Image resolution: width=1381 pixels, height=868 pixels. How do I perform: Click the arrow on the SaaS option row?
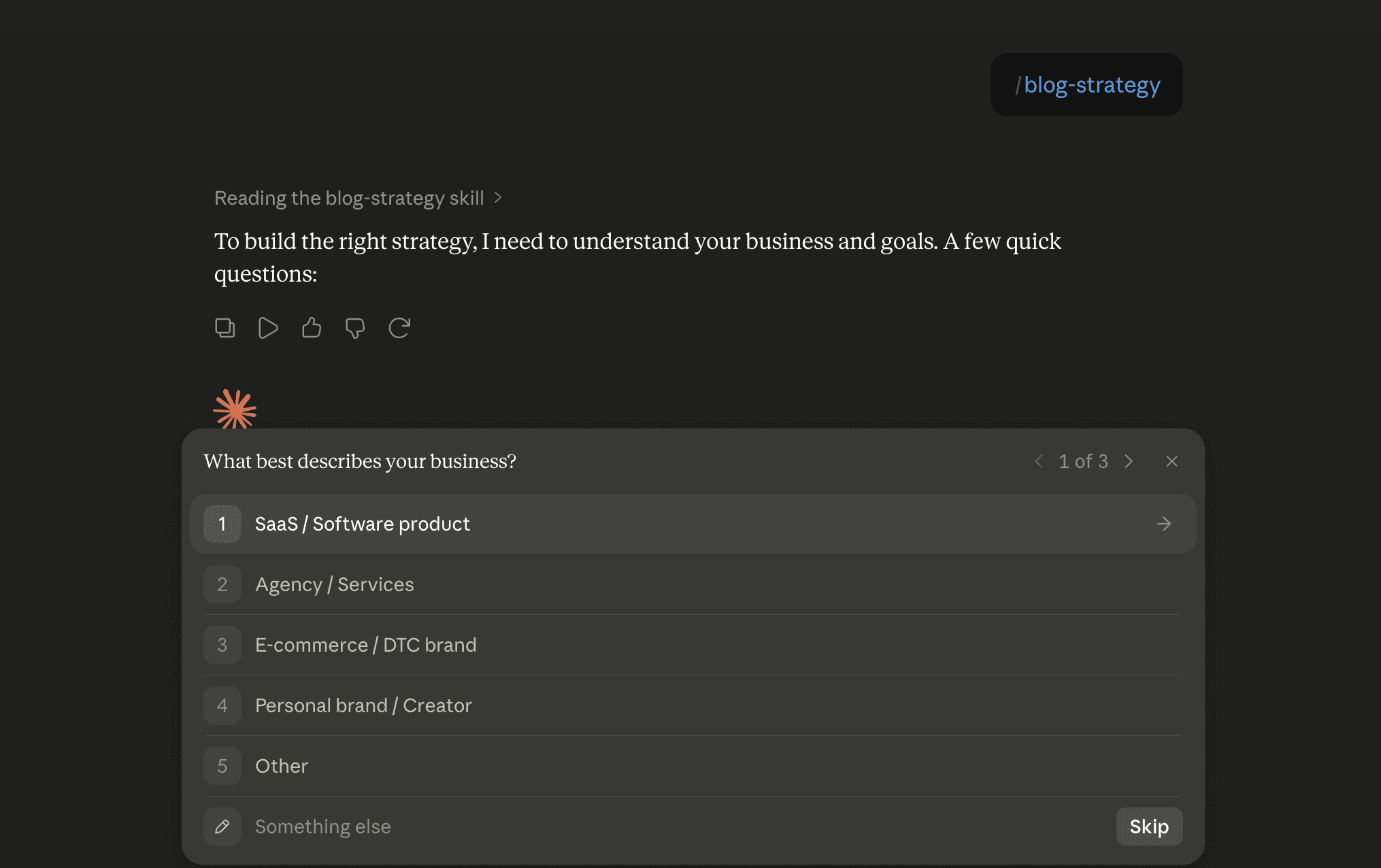pyautogui.click(x=1164, y=524)
